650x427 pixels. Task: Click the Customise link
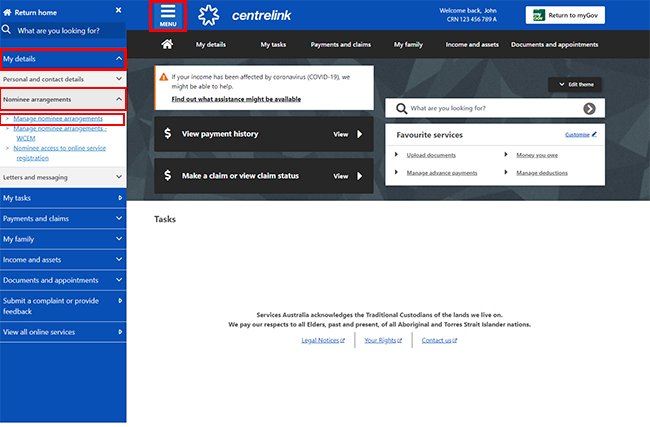pos(577,135)
